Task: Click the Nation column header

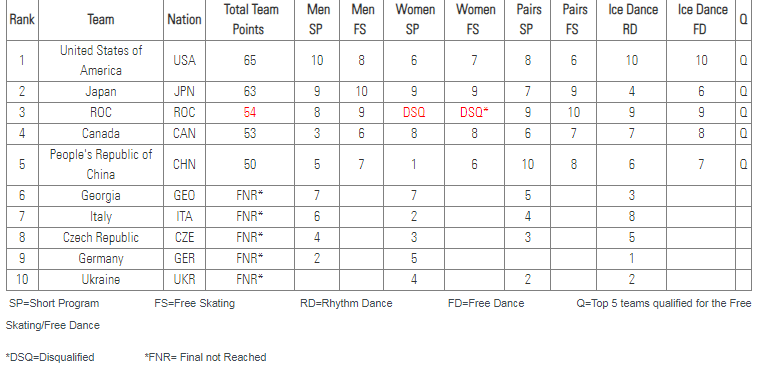Action: click(x=184, y=20)
